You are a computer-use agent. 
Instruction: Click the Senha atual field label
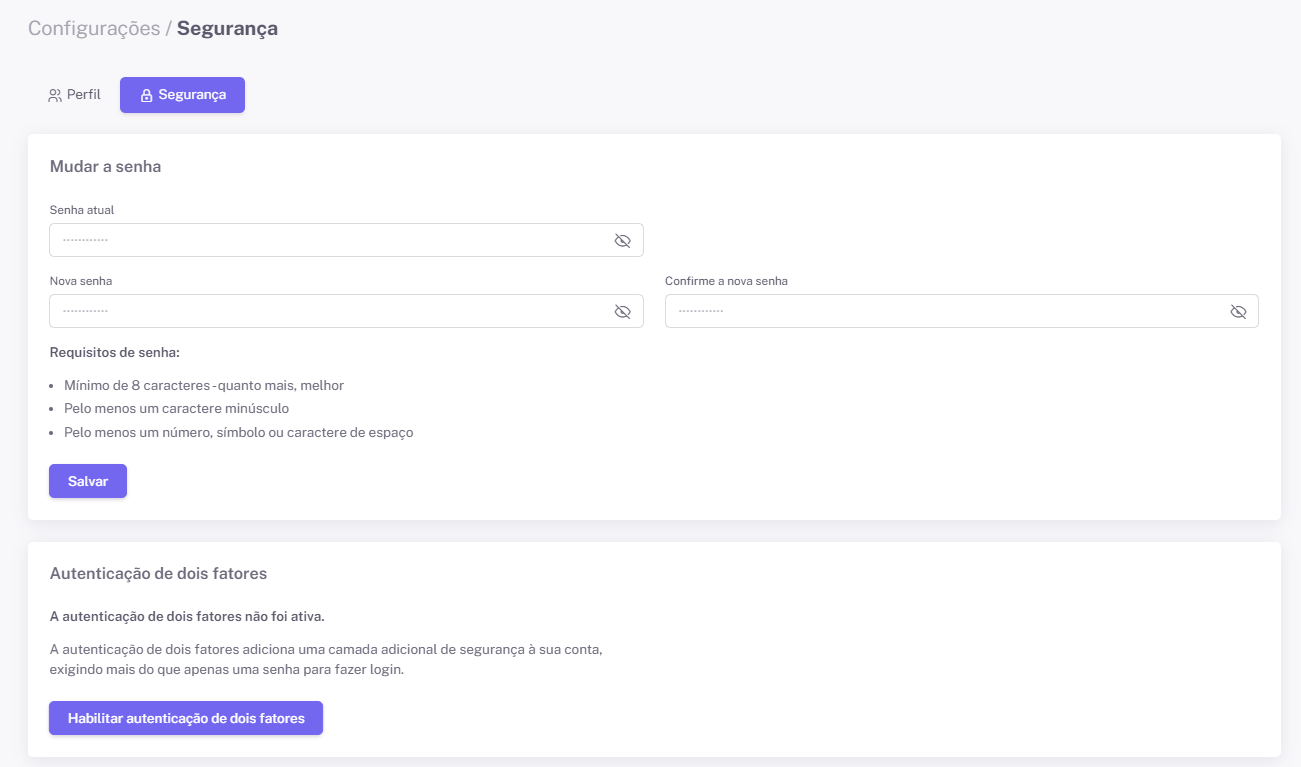tap(82, 210)
